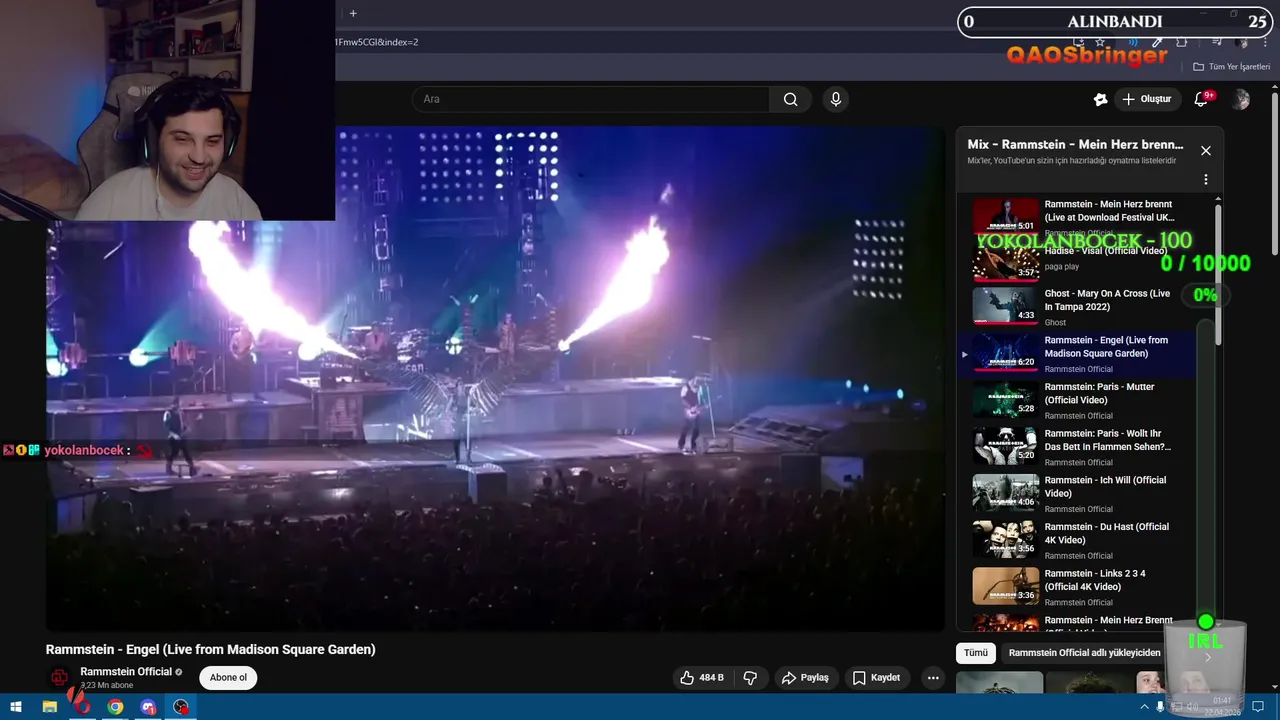Open the color picker eyedropper extension
The height and width of the screenshot is (720, 1280).
[1158, 42]
